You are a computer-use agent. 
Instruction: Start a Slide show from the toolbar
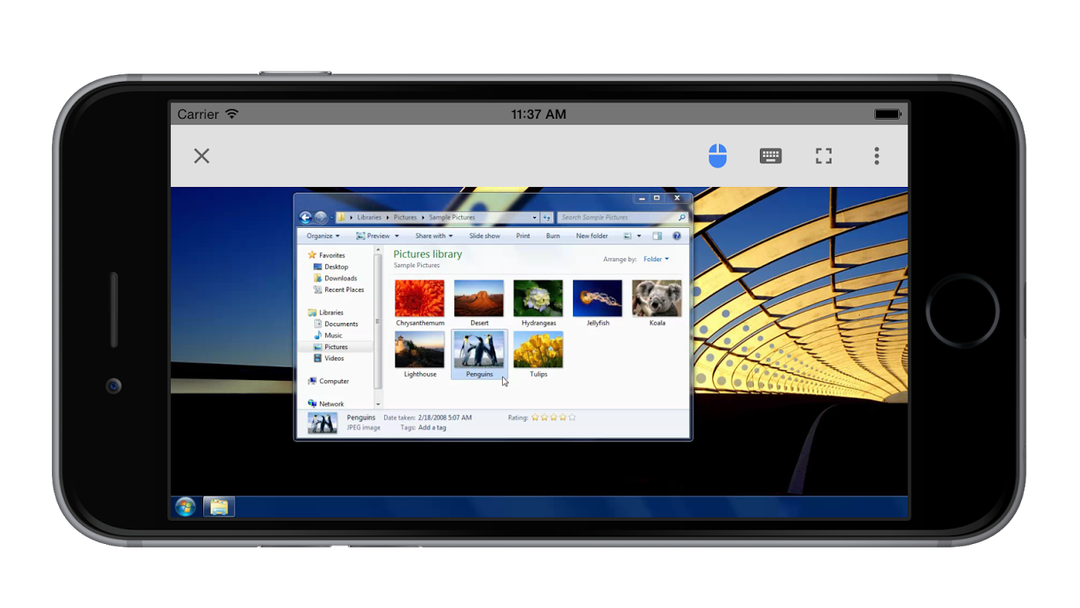(484, 235)
